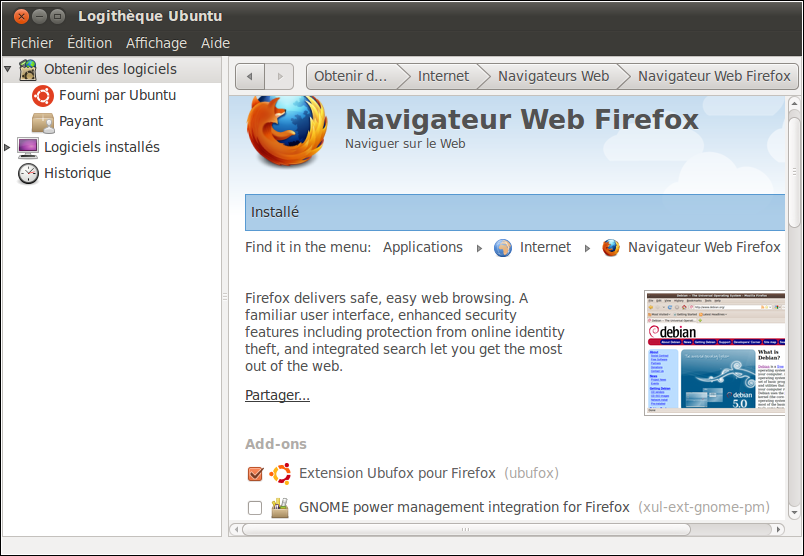This screenshot has height=556, width=804.
Task: Collapse the Obtenir des logiciels tree node
Action: point(7,69)
